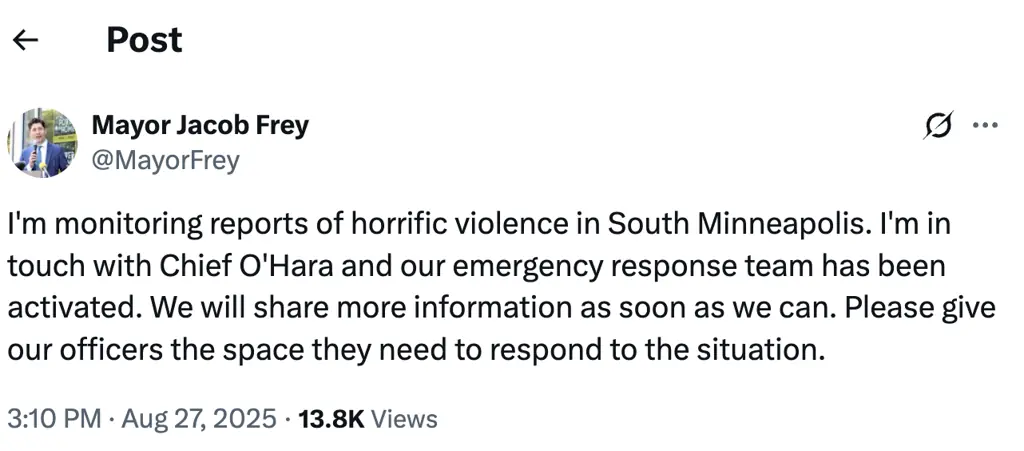Open the Mayor Jacob Frey display name link
This screenshot has width=1024, height=451.
coord(200,126)
